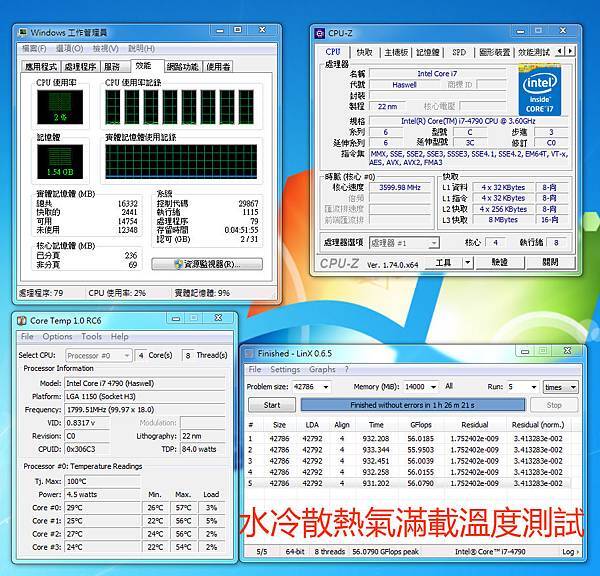
Task: Click the Intel Core i7 logo in CPU-Z
Action: coord(540,90)
